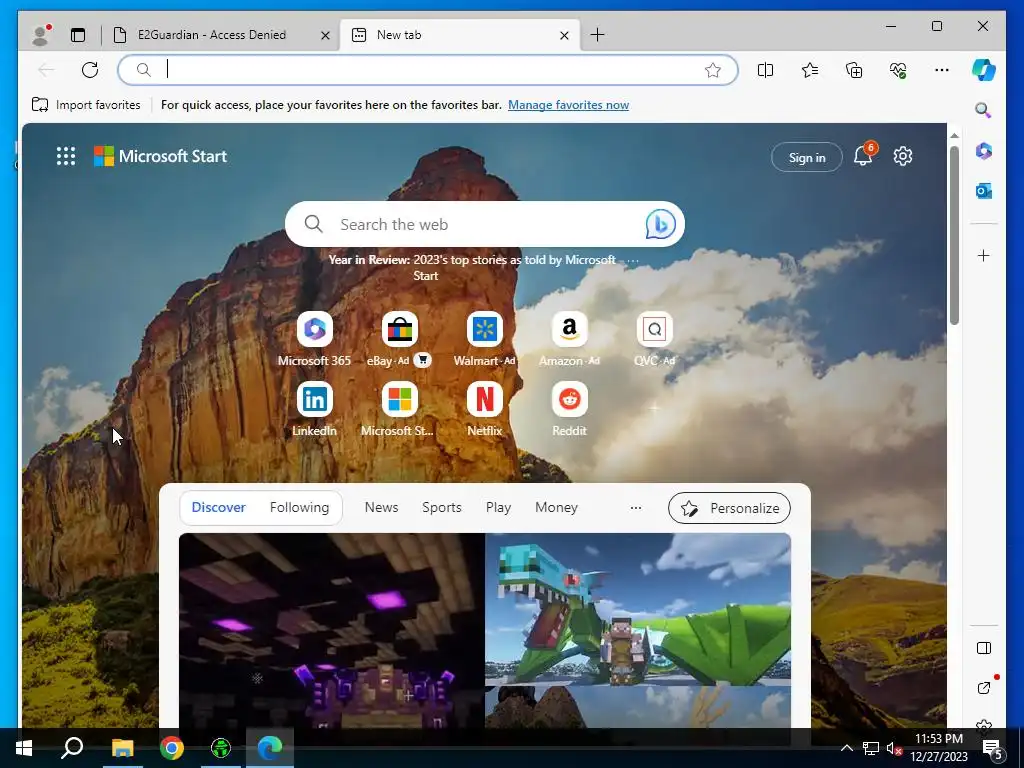Image resolution: width=1024 pixels, height=768 pixels.
Task: Open Year in Review 2023 story link
Action: pyautogui.click(x=472, y=268)
